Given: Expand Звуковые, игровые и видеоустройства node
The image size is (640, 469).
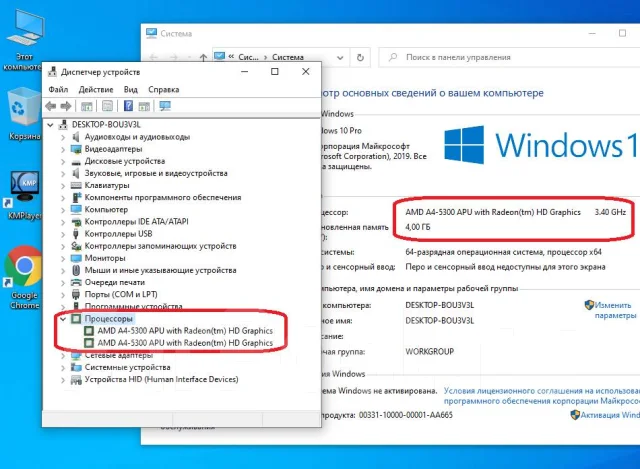Looking at the screenshot, I should tap(63, 173).
